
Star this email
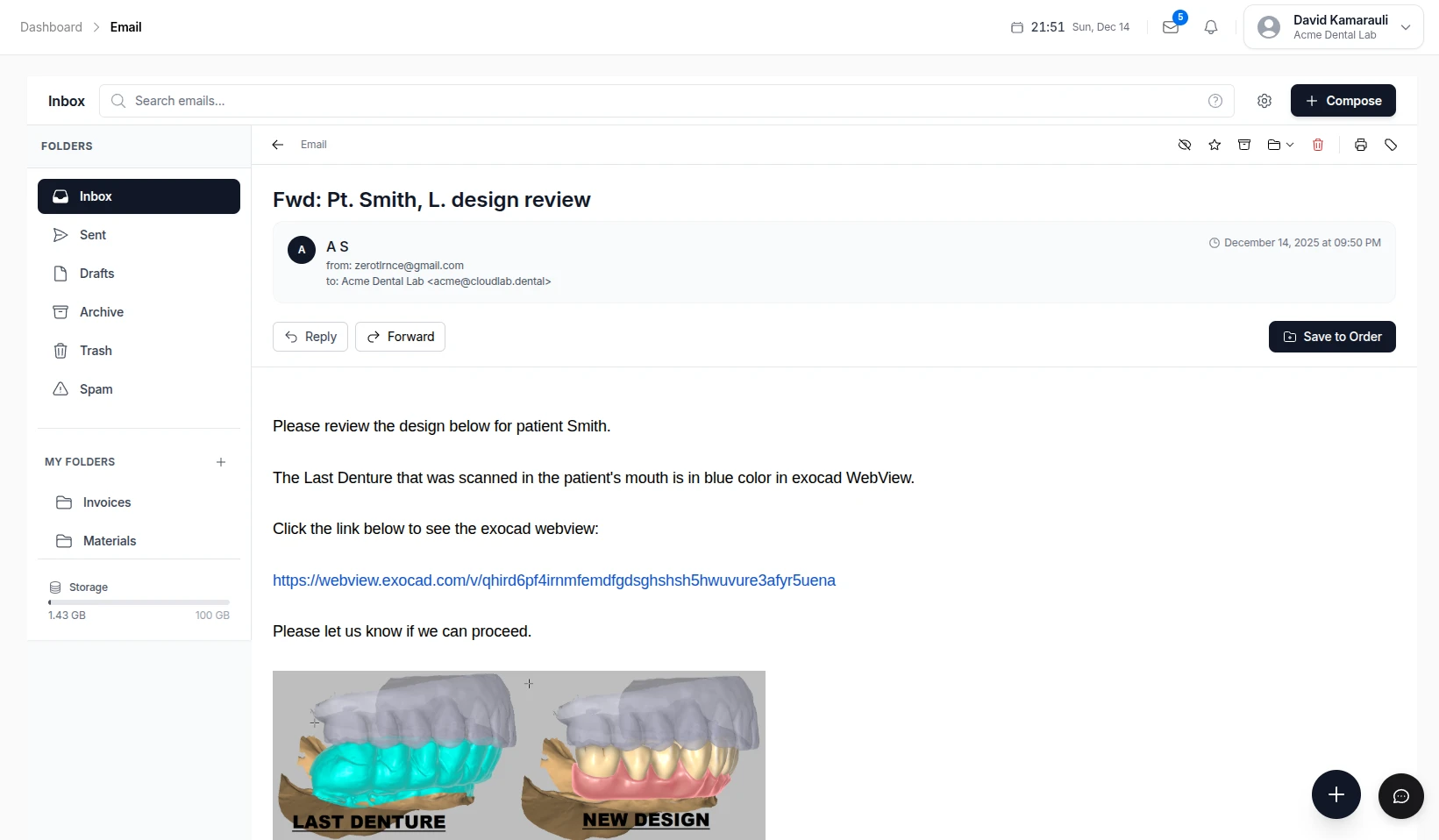pos(1215,145)
